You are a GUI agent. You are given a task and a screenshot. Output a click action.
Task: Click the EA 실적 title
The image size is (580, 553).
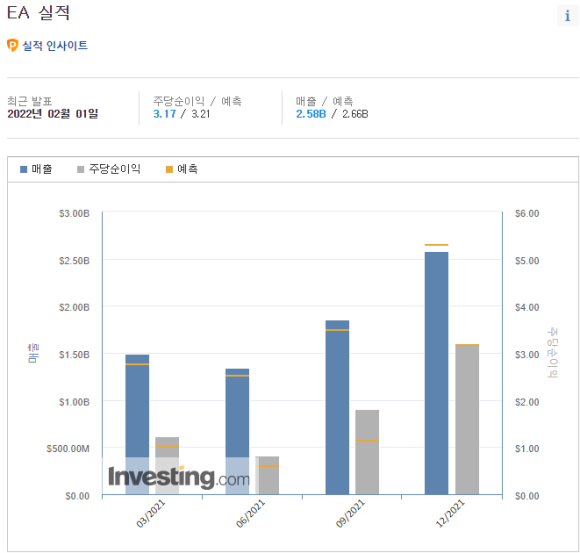coord(38,13)
